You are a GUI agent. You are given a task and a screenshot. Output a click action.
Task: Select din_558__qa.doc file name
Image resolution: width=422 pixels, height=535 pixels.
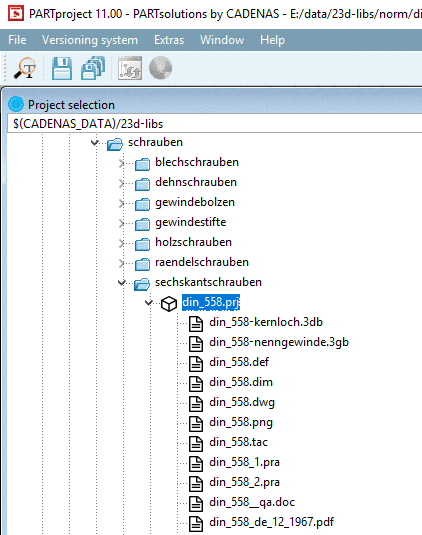(252, 502)
